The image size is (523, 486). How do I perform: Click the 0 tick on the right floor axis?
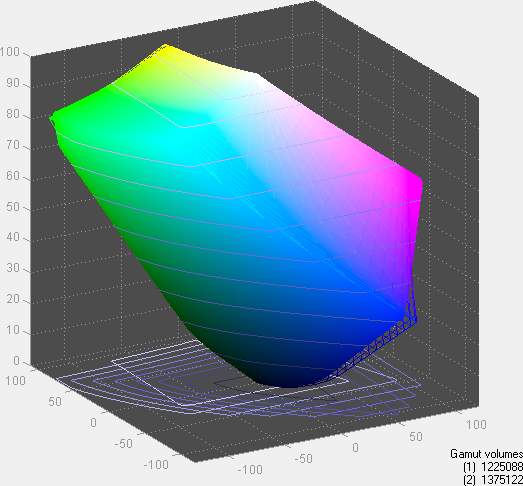355,448
